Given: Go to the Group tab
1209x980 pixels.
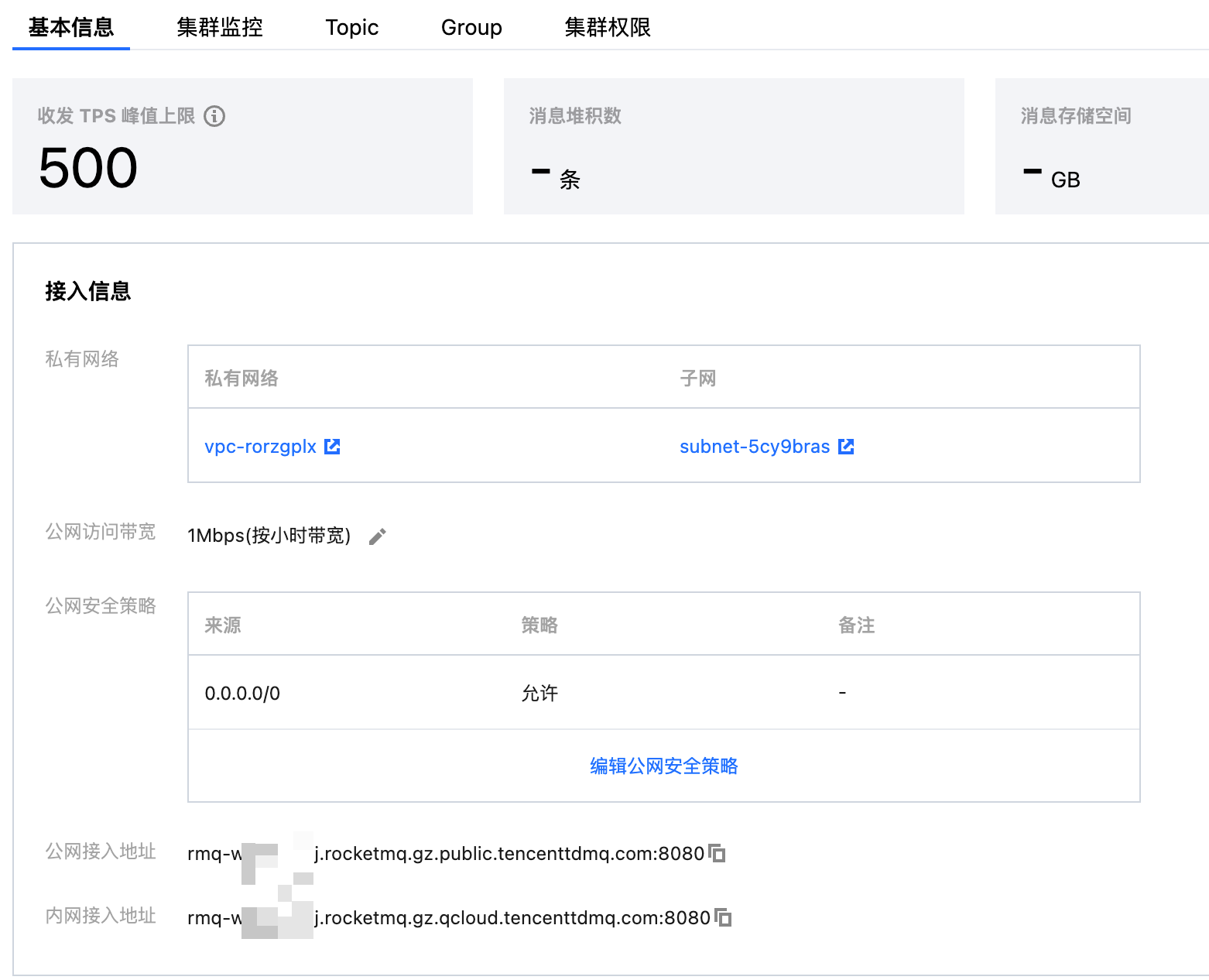Looking at the screenshot, I should [x=471, y=28].
